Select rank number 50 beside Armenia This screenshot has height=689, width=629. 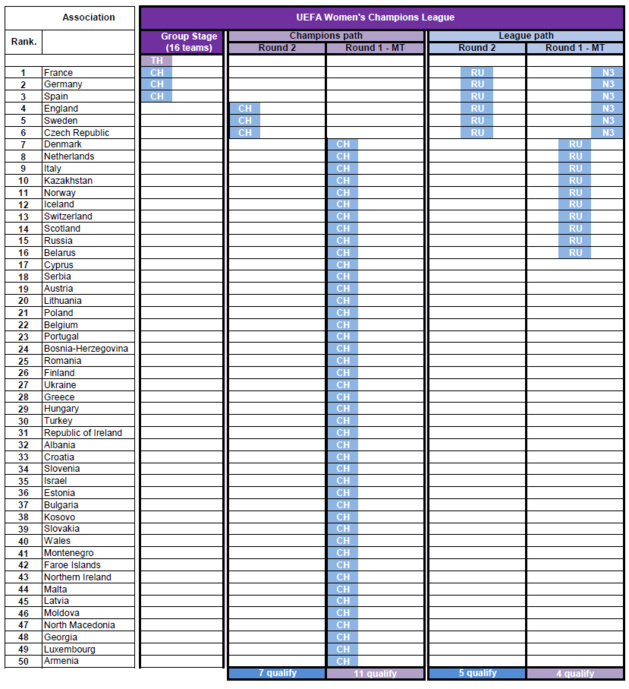point(23,661)
